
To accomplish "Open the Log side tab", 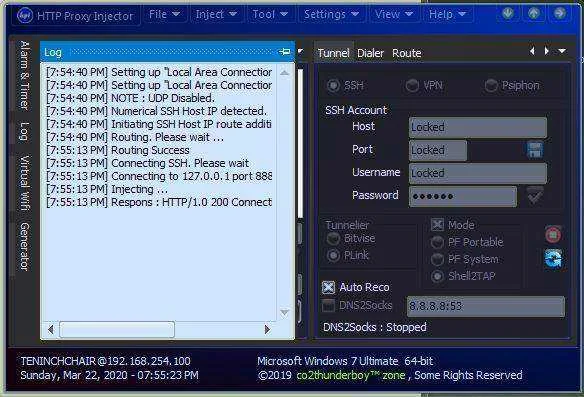I will [24, 131].
